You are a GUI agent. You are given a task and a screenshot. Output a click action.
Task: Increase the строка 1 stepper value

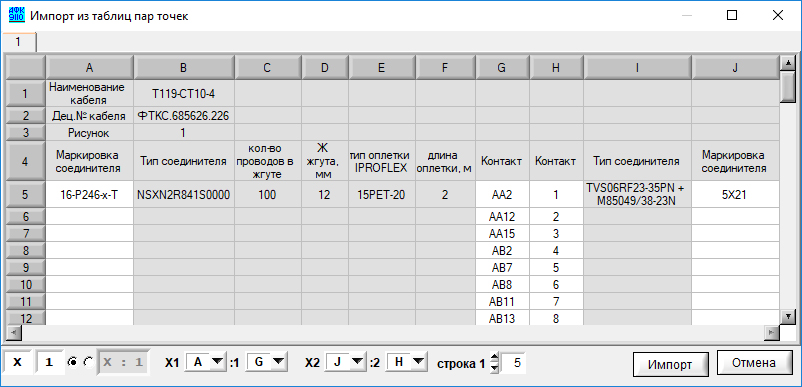point(494,358)
